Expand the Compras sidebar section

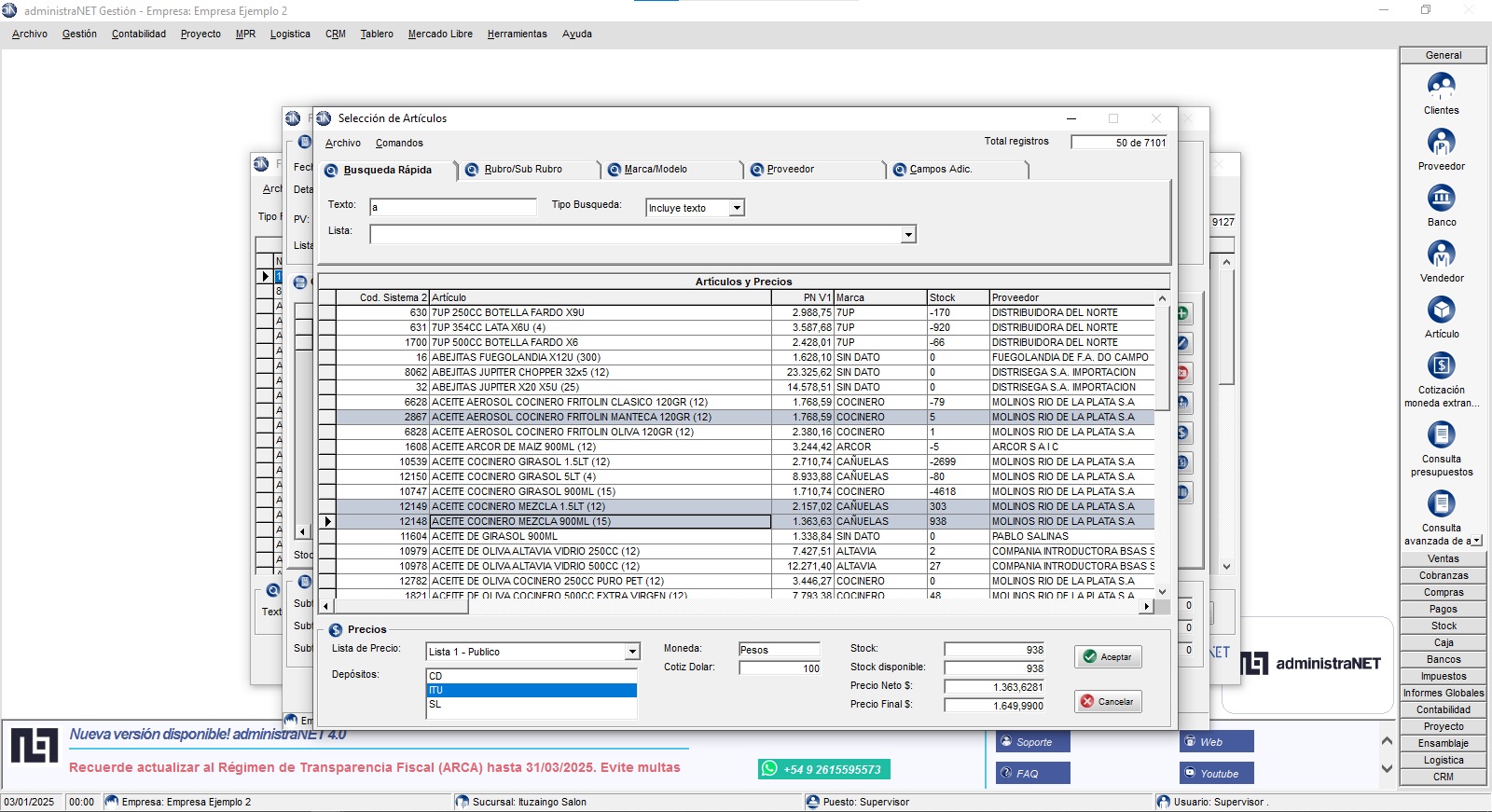tap(1444, 593)
